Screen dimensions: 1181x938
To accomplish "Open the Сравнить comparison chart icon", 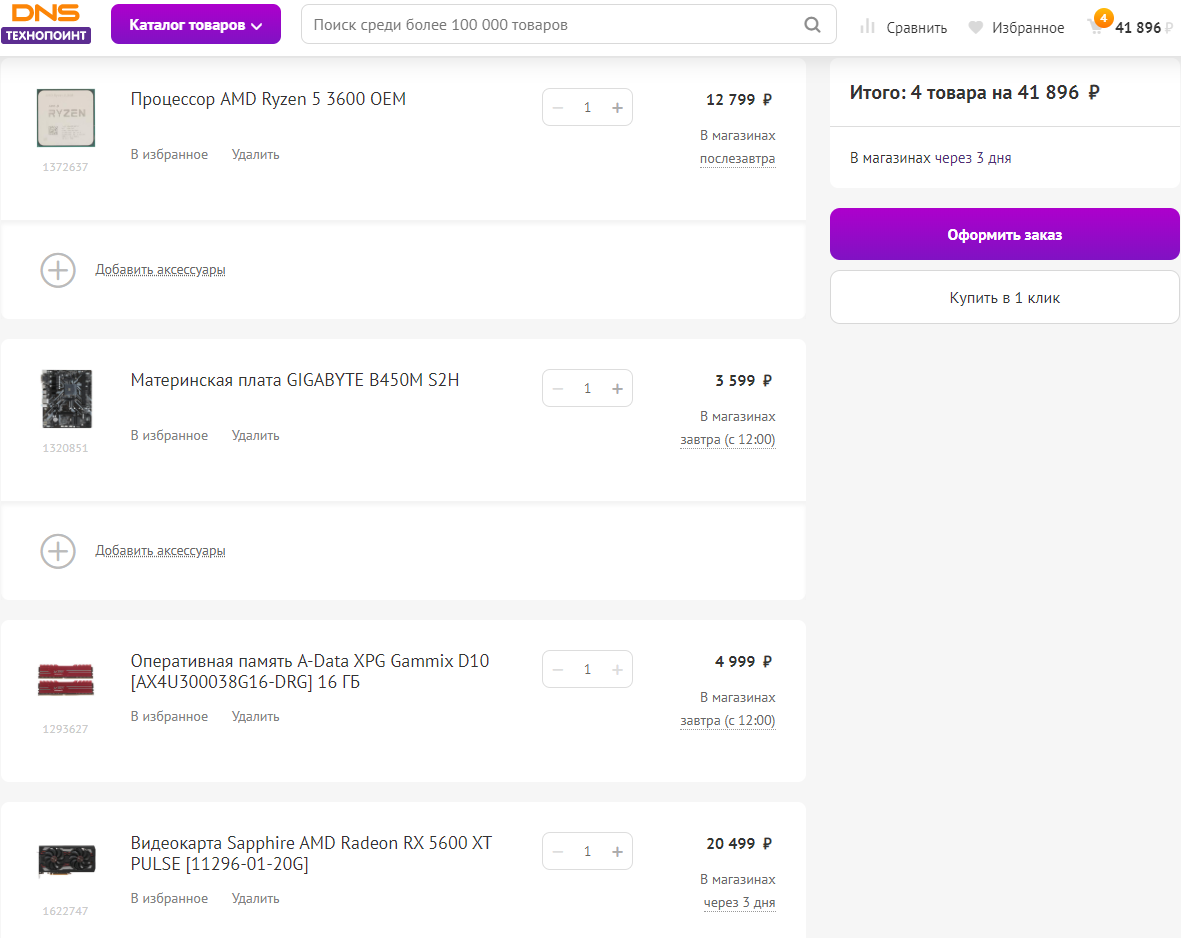I will pyautogui.click(x=868, y=27).
